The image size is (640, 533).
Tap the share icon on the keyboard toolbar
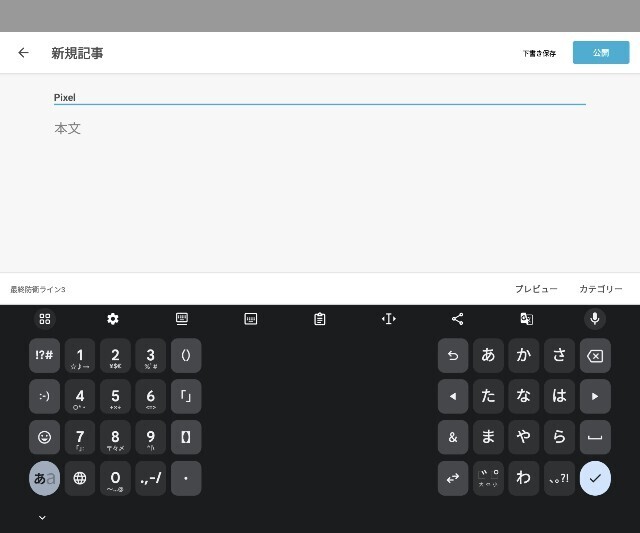tap(458, 319)
